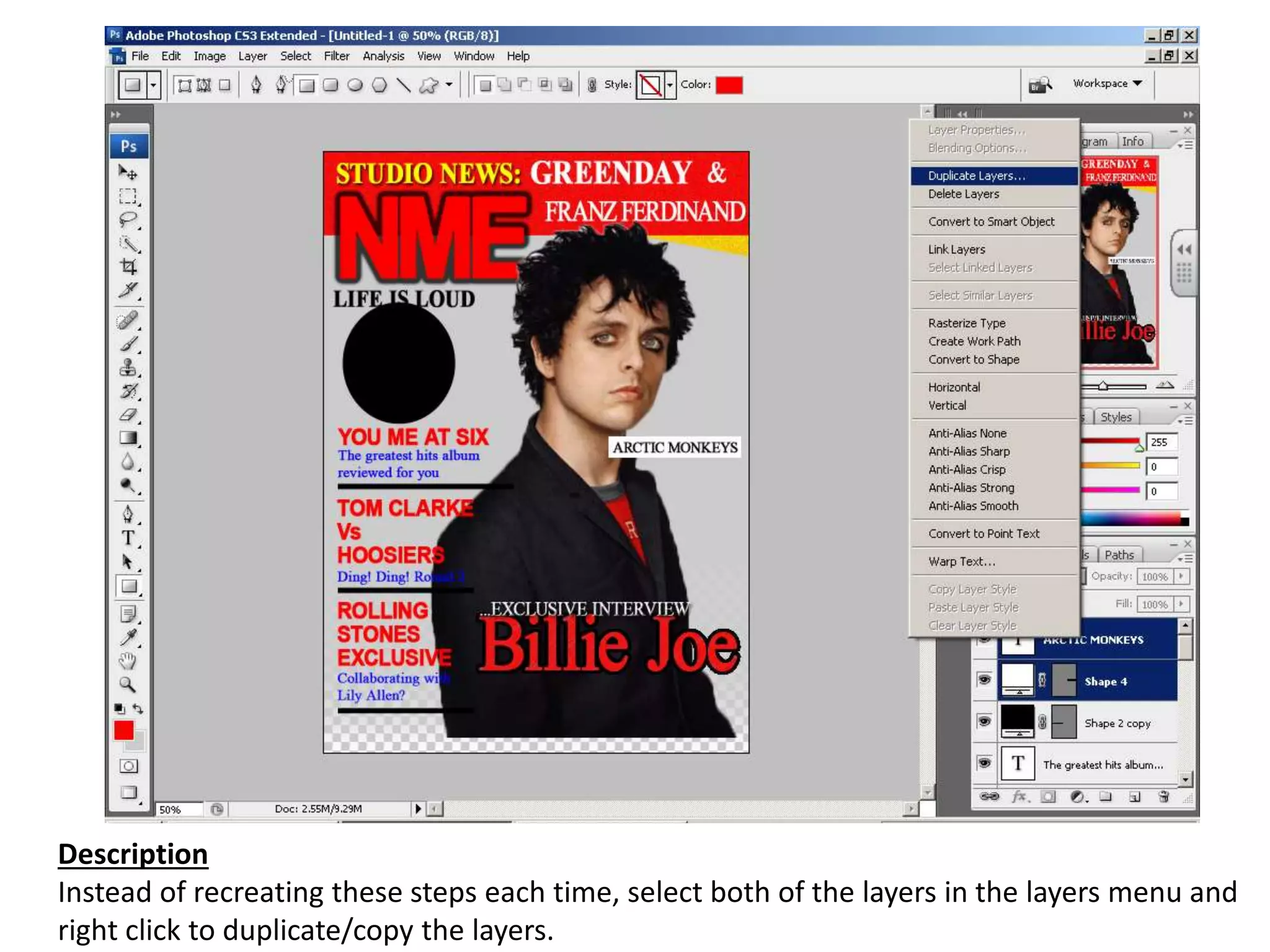Image resolution: width=1270 pixels, height=952 pixels.
Task: Hide The greatest hits album text layer
Action: 984,763
